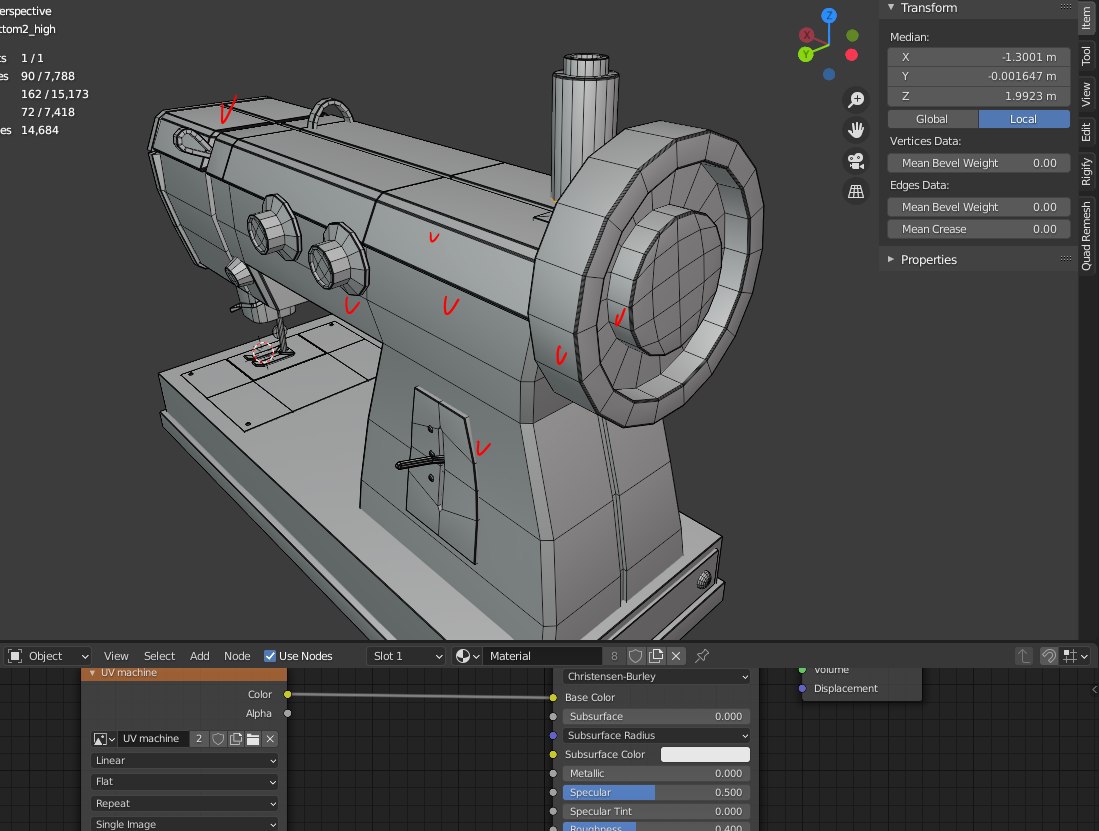Open the Object shader type dropdown

[x=48, y=656]
